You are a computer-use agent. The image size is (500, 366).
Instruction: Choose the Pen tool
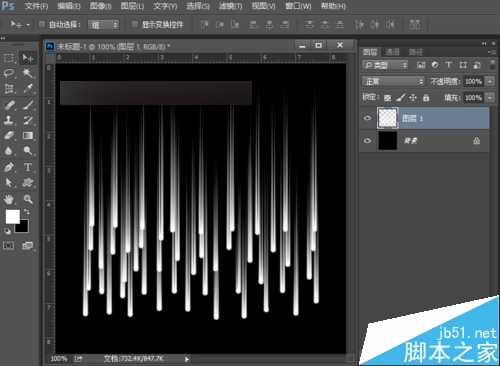tap(9, 167)
